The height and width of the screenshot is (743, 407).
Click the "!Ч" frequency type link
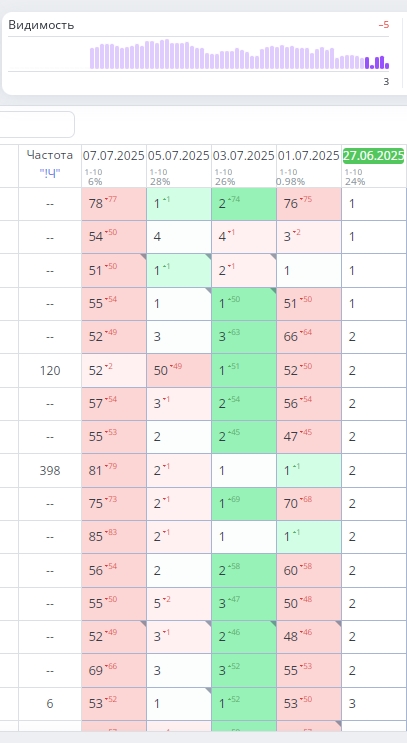pos(50,173)
